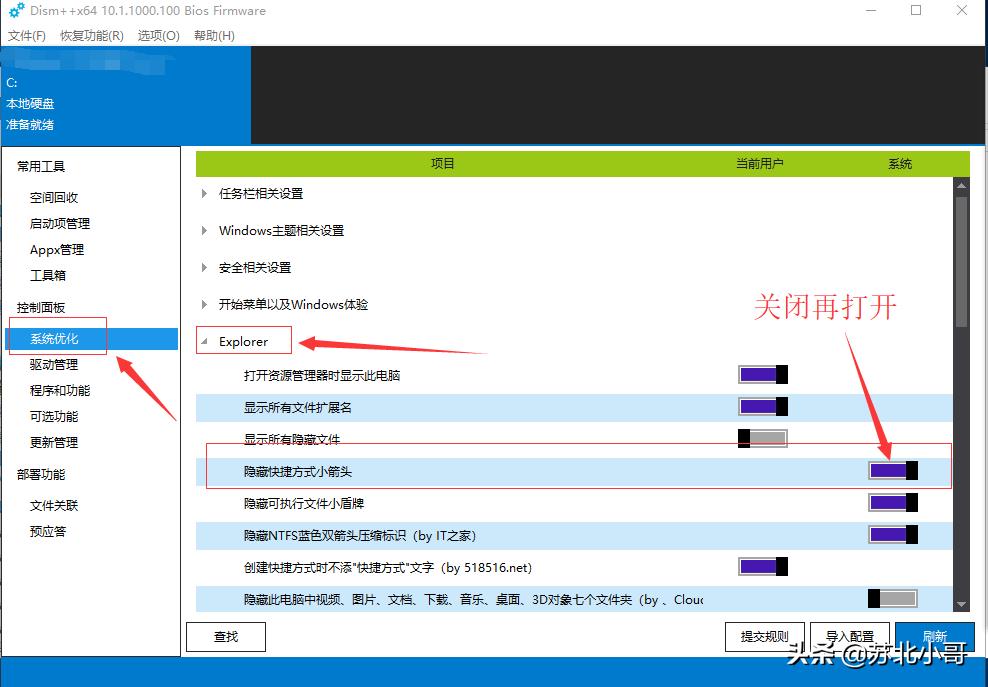Enable 显示所有隐藏文件 switch
Viewport: 988px width, 687px height.
pos(762,438)
